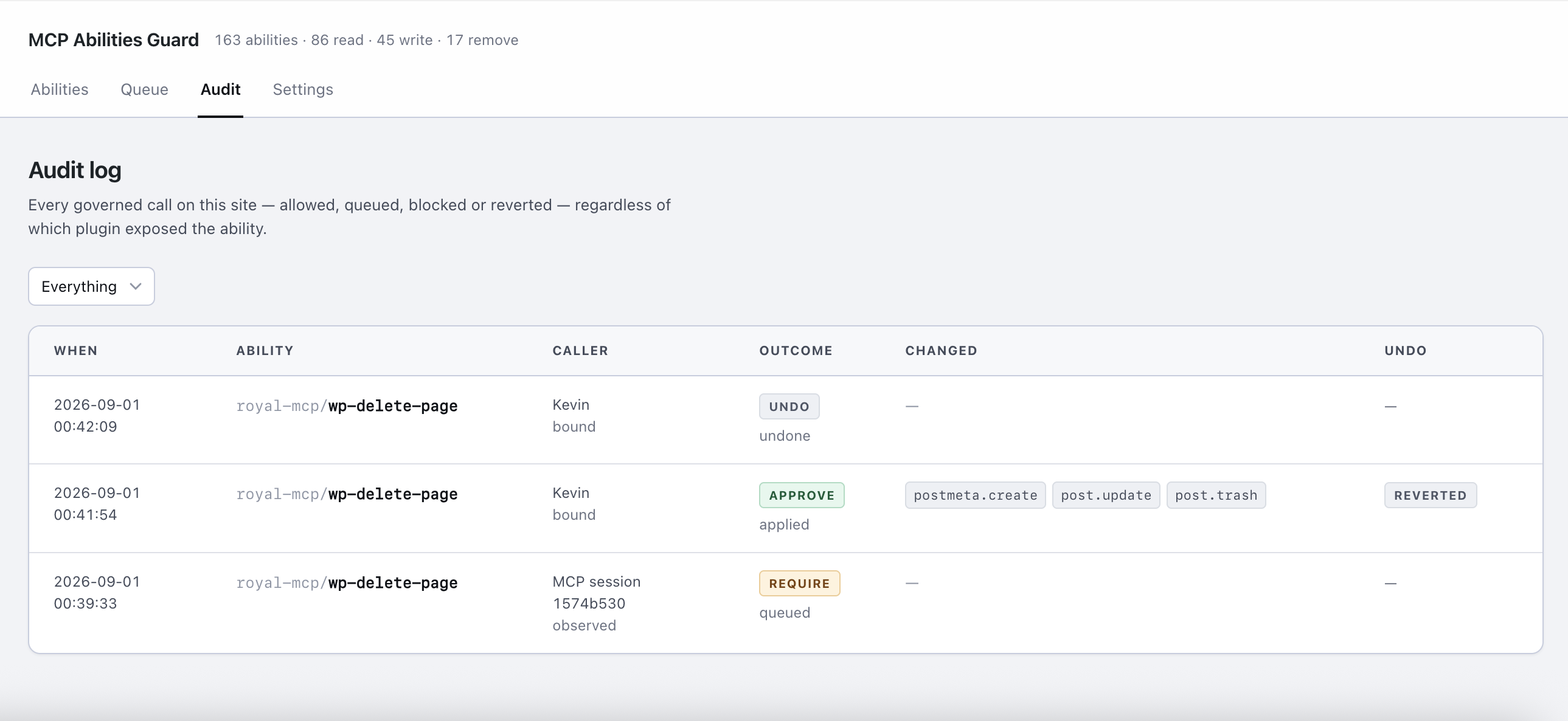Open the Abilities tab

pyautogui.click(x=59, y=89)
